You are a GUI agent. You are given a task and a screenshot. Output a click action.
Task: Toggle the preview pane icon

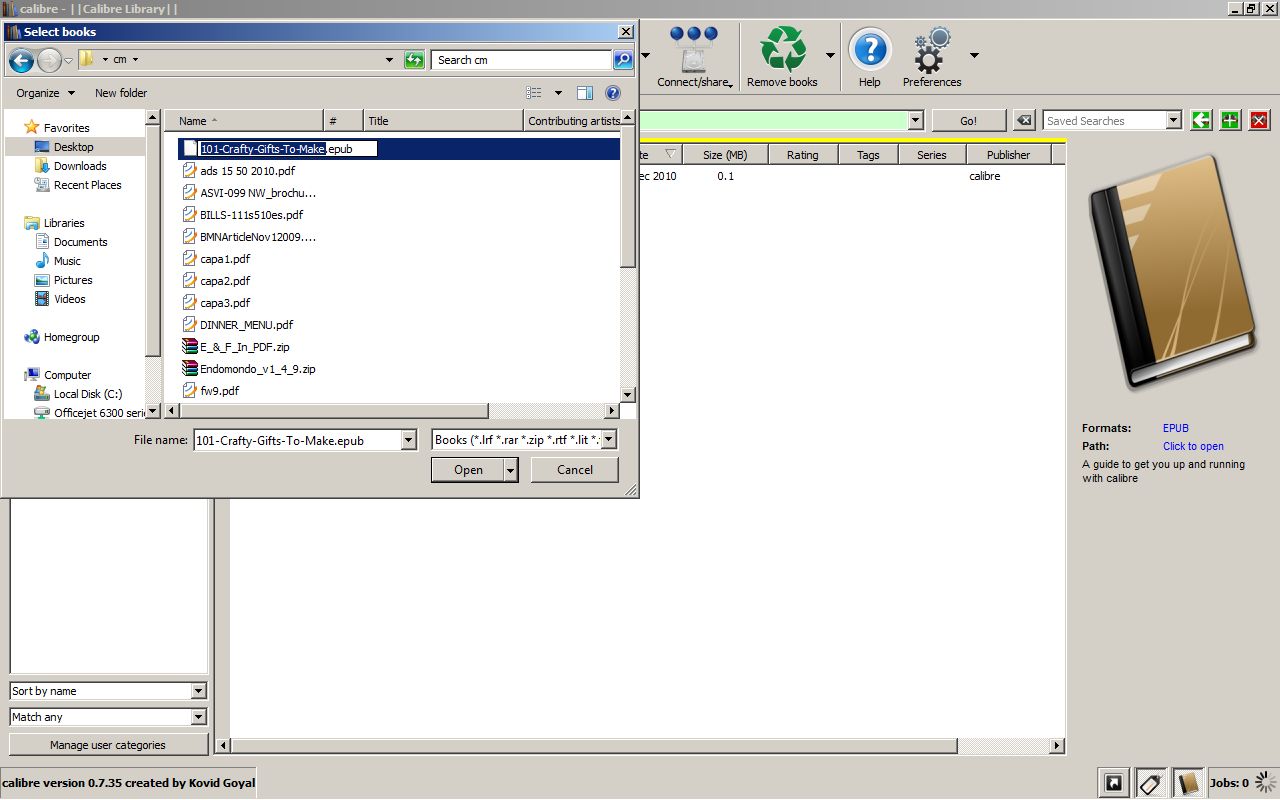tap(585, 93)
